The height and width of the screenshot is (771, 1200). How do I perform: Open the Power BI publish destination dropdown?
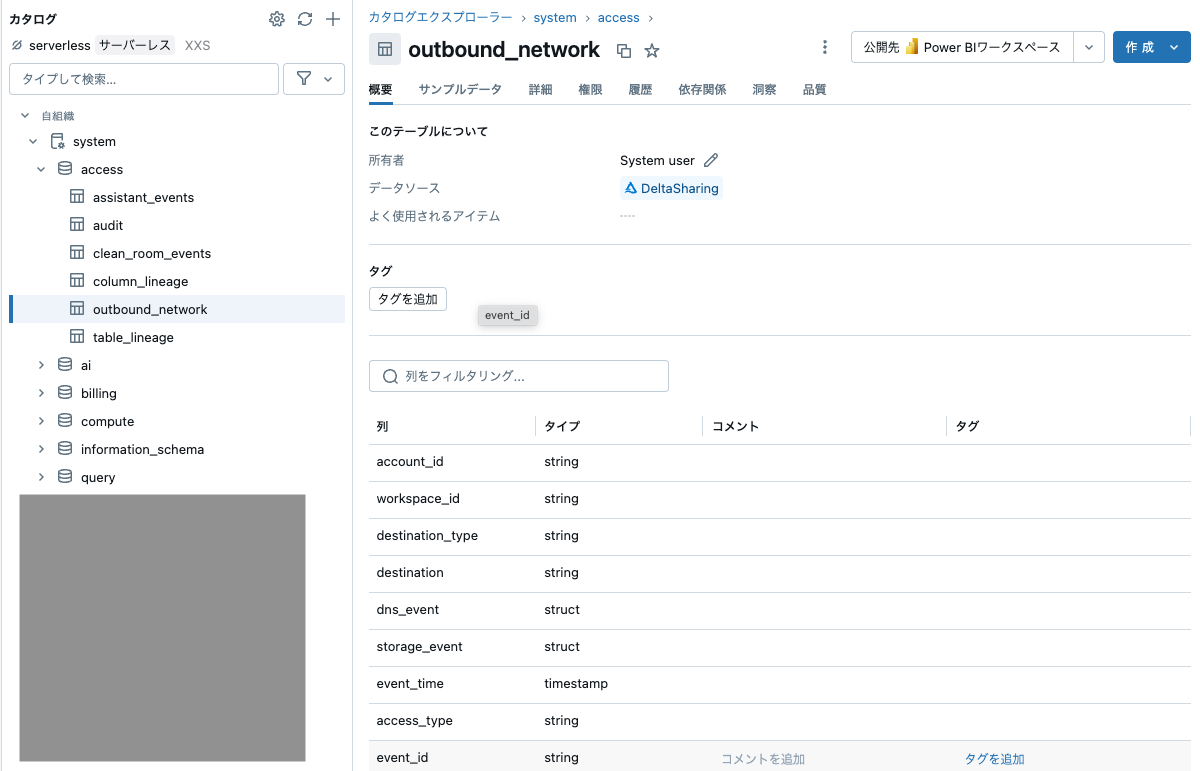pos(1089,46)
